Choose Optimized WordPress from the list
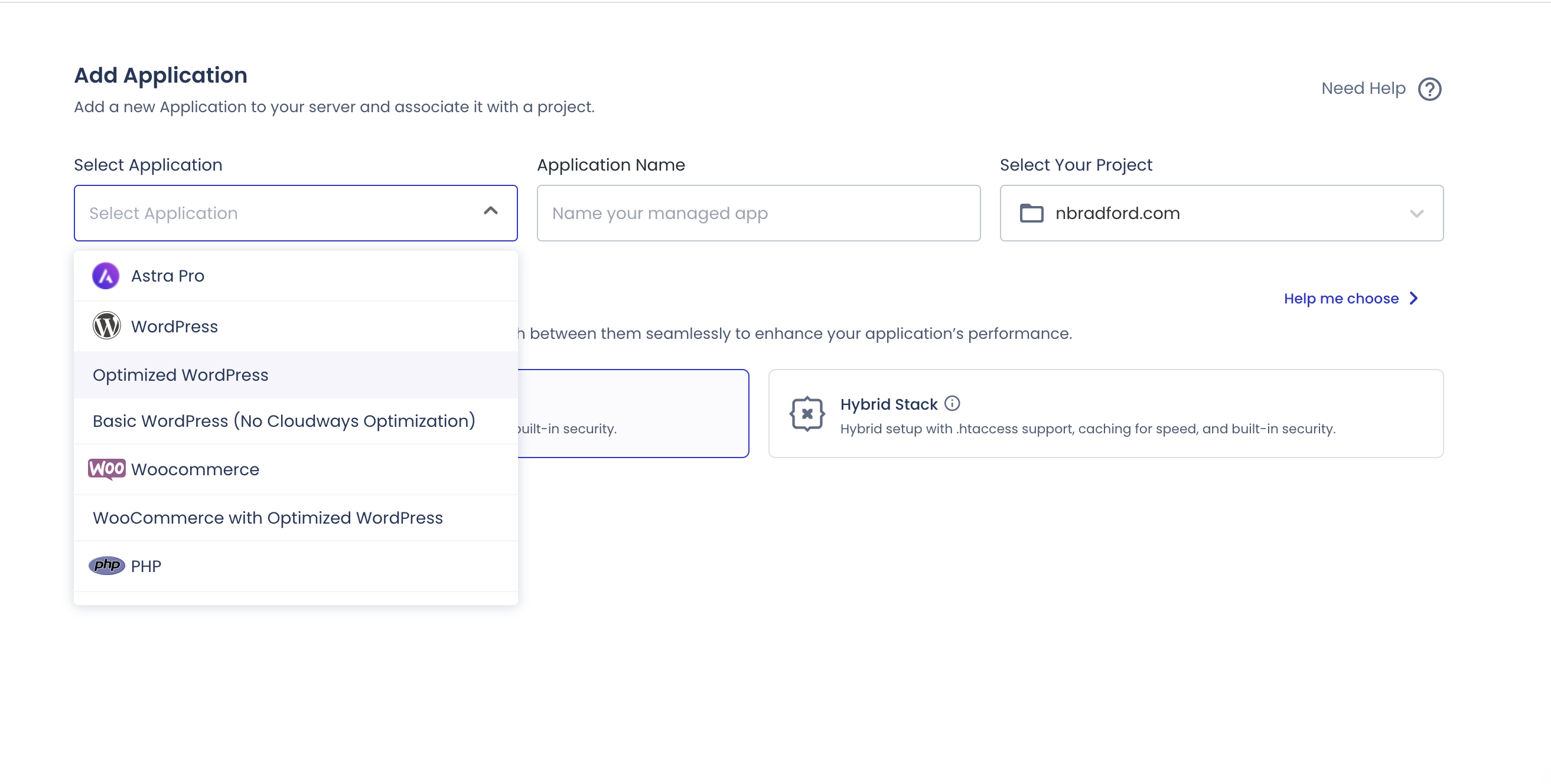1551x784 pixels. pyautogui.click(x=181, y=374)
